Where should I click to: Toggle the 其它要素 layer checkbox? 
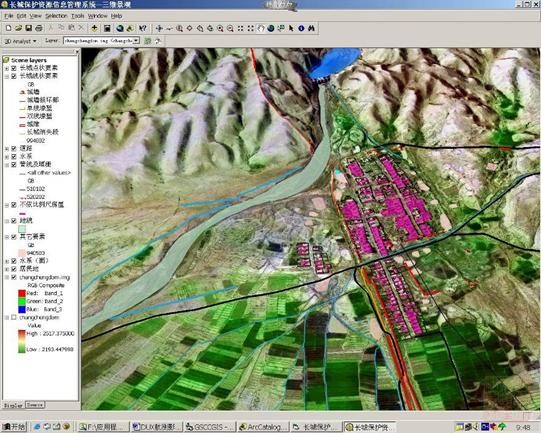14,237
